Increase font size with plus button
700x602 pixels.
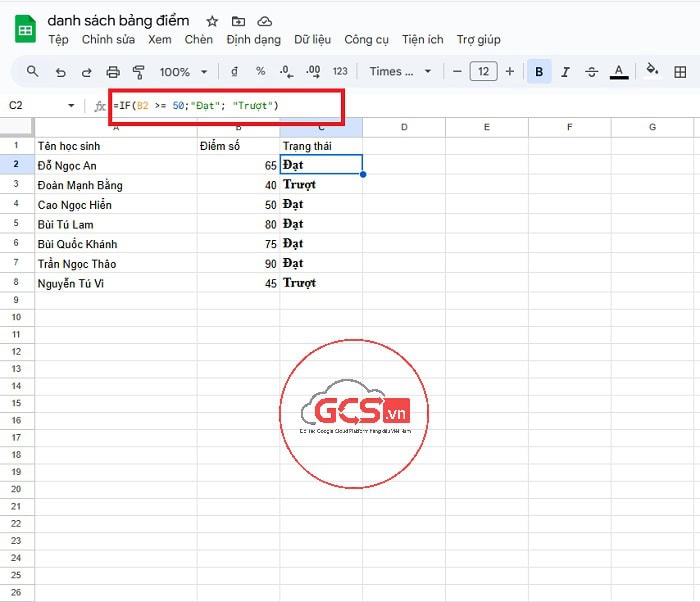tap(510, 72)
